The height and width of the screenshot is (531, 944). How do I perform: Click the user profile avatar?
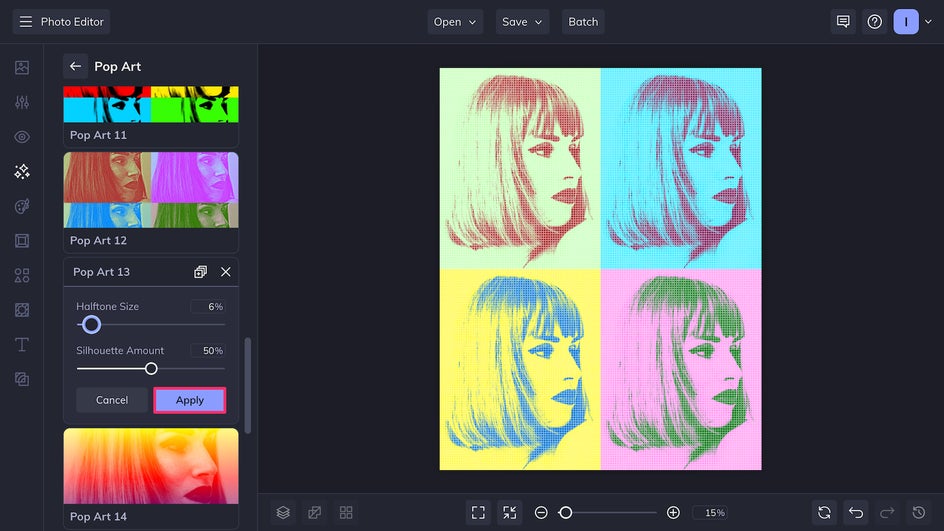[905, 22]
